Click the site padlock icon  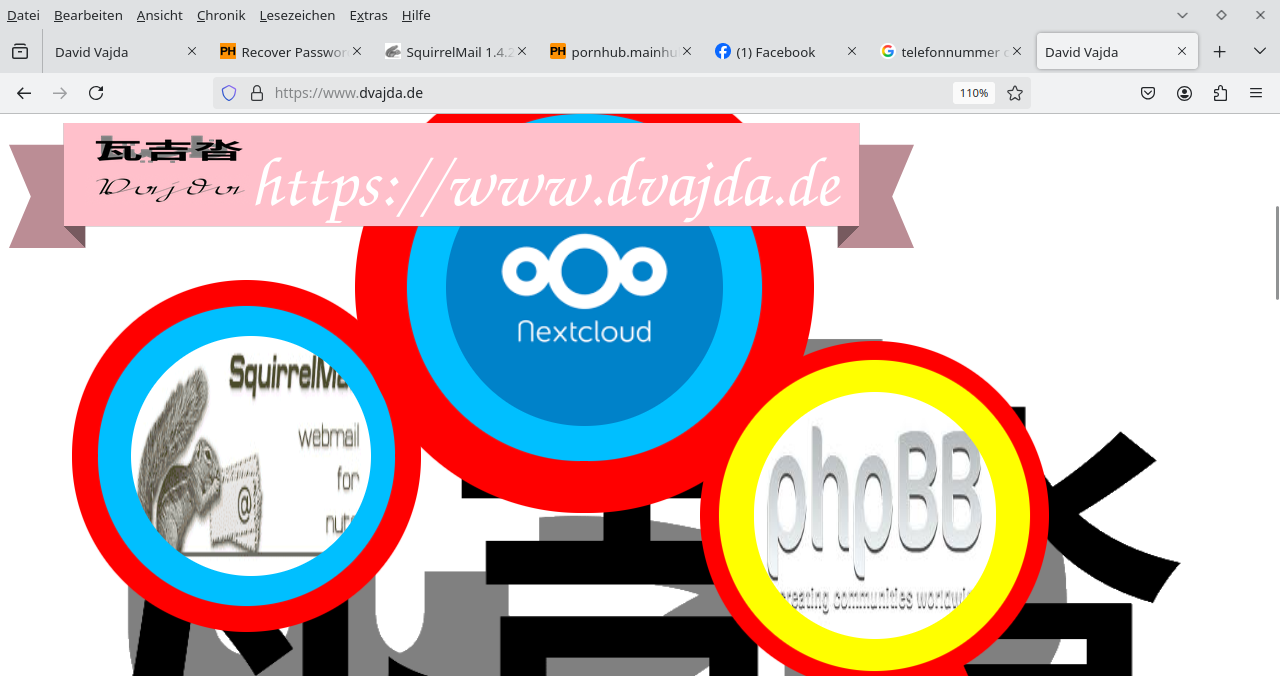click(x=257, y=93)
